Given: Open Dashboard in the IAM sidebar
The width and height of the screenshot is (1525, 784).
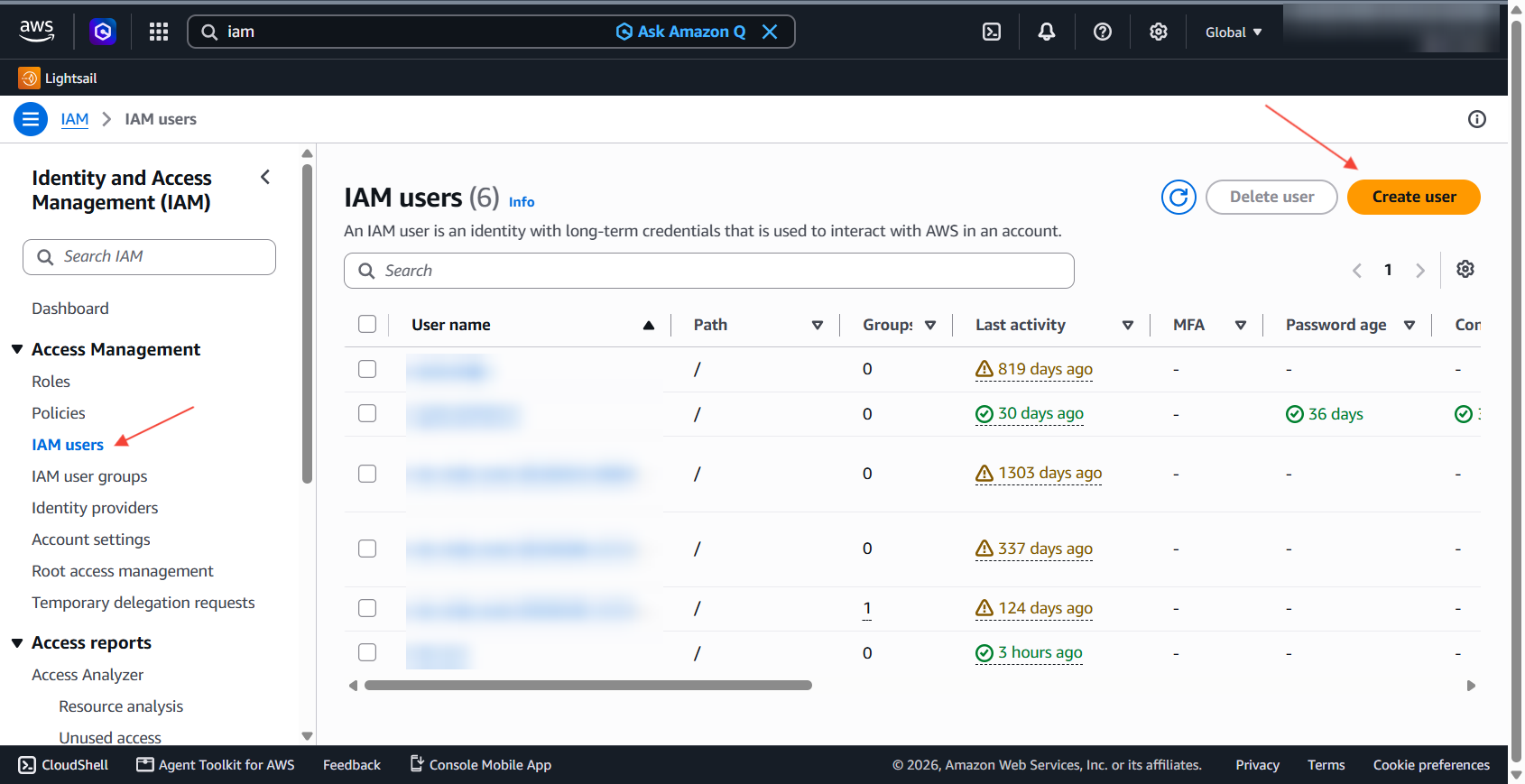Looking at the screenshot, I should [70, 309].
